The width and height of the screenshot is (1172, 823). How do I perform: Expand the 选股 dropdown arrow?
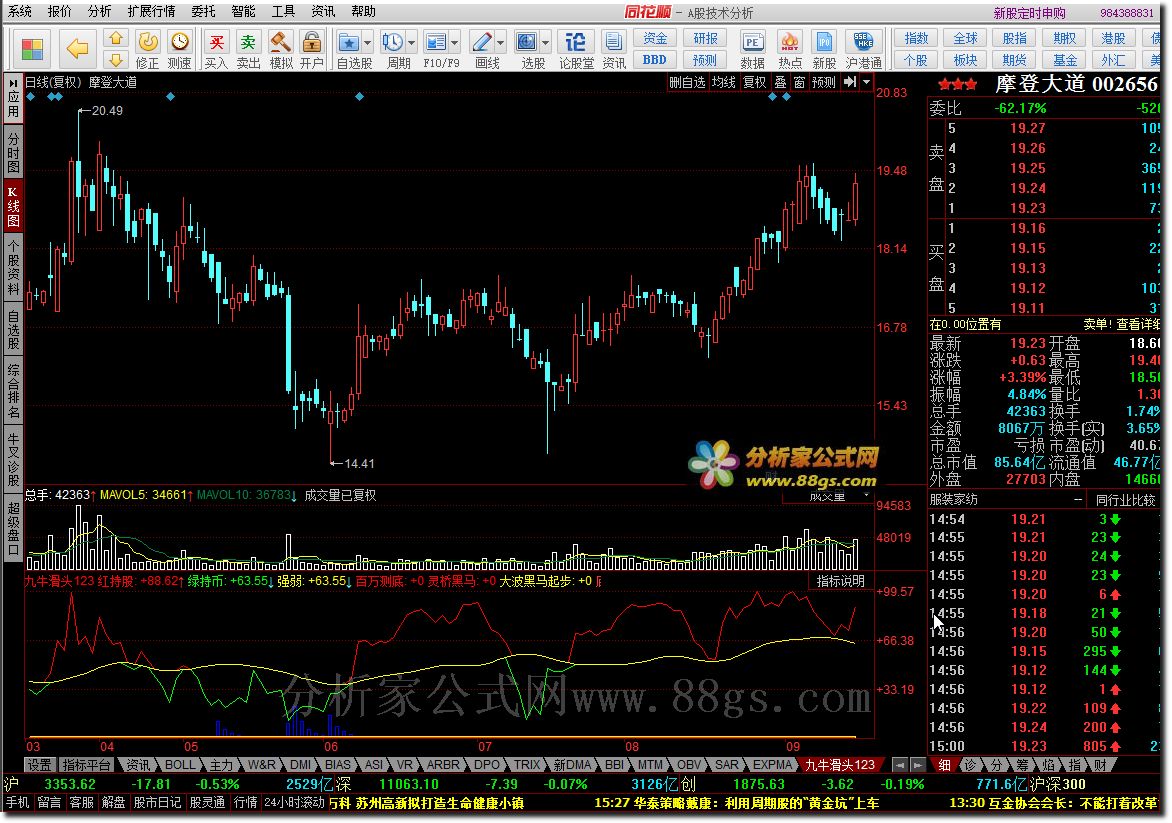click(x=546, y=43)
